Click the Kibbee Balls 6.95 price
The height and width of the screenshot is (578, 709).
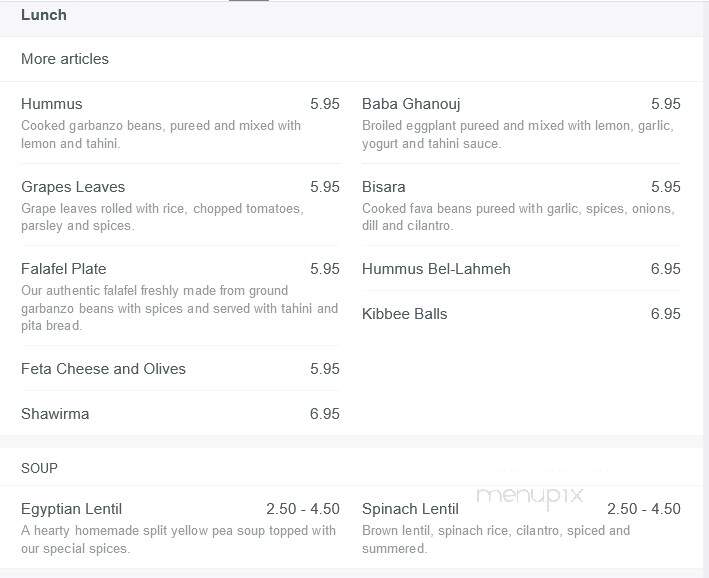tap(666, 314)
